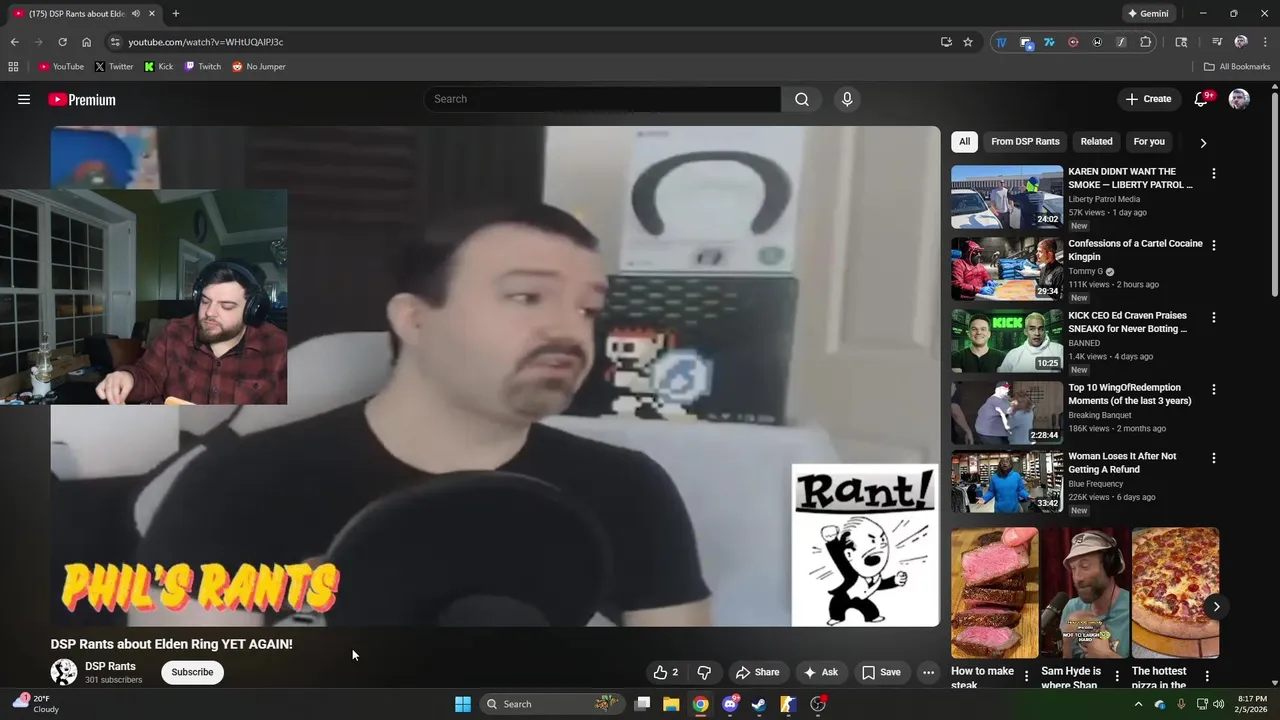The height and width of the screenshot is (720, 1280).
Task: Reload the page
Action: [x=62, y=42]
